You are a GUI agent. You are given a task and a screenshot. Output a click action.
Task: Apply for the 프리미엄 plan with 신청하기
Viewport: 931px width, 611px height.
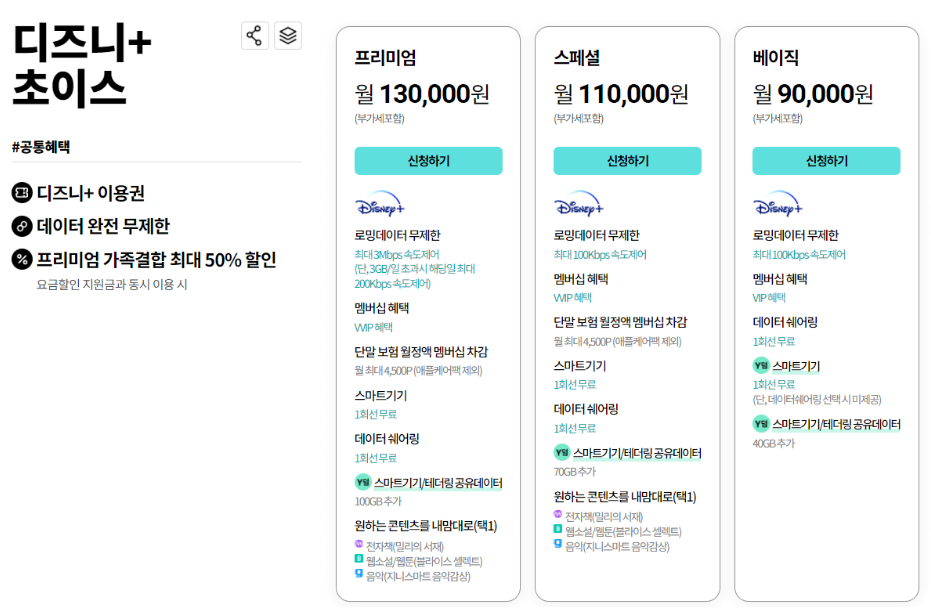(x=429, y=161)
